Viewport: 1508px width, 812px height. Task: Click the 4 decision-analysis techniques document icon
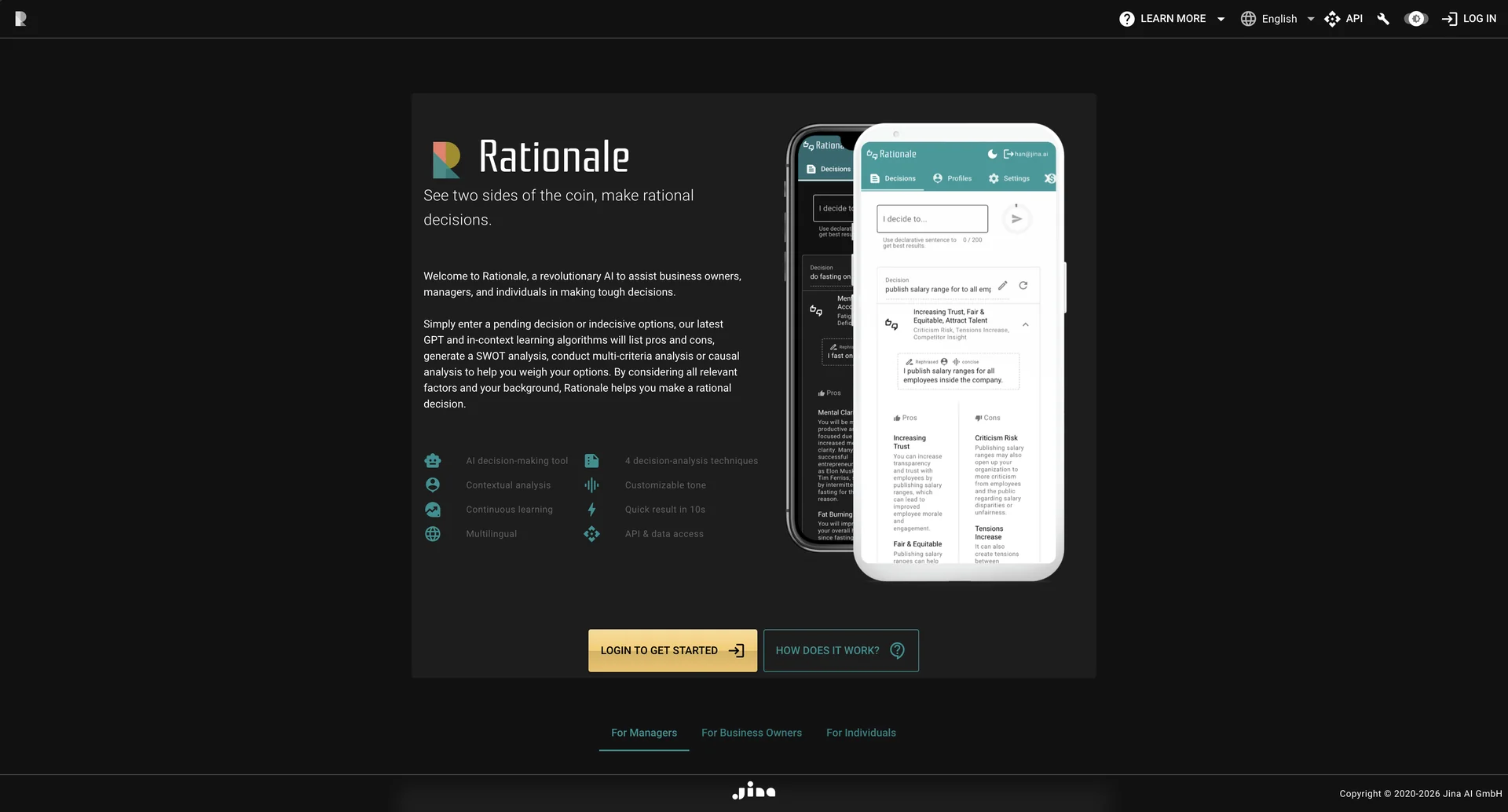tap(591, 461)
